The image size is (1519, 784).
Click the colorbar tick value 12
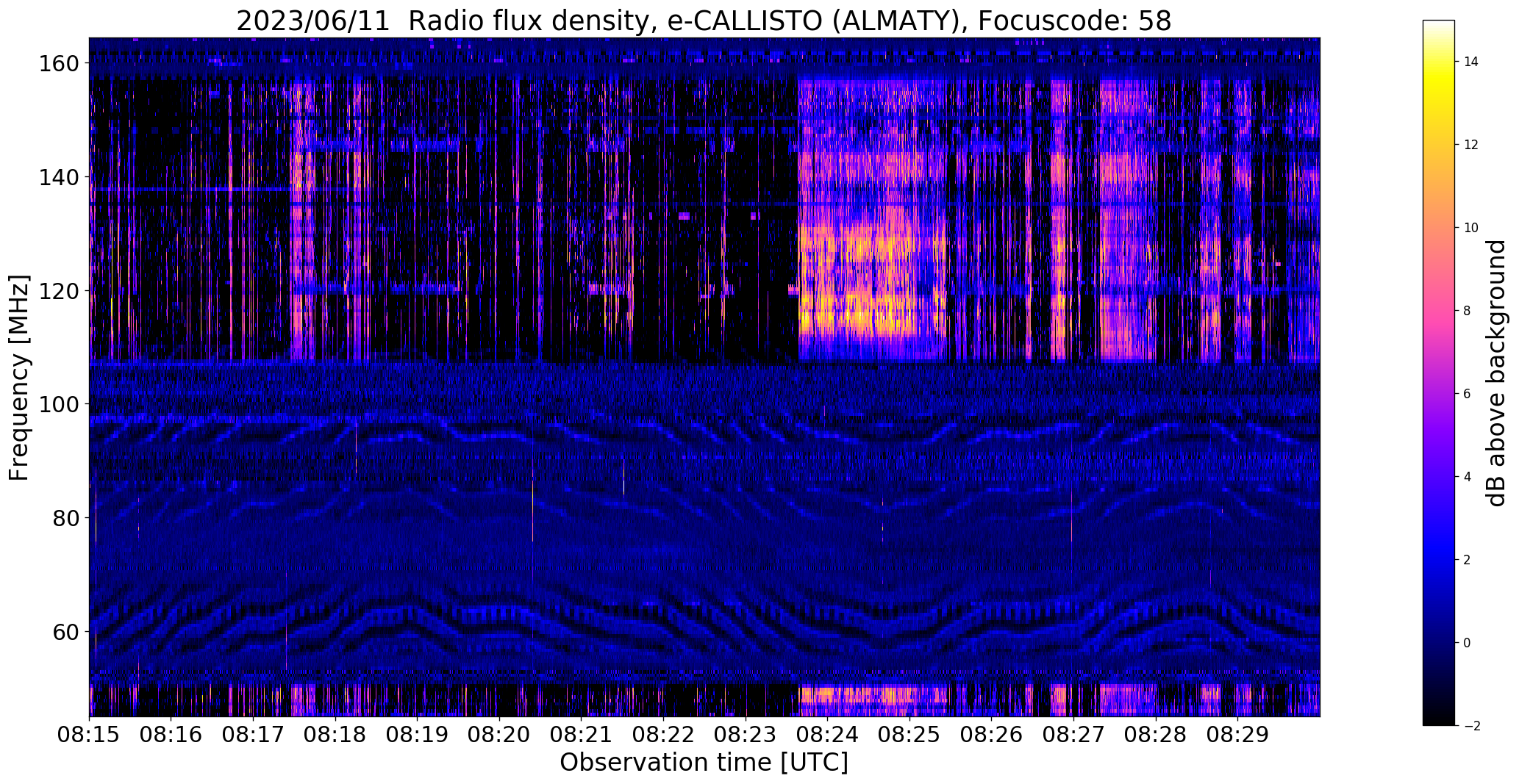click(x=1470, y=145)
